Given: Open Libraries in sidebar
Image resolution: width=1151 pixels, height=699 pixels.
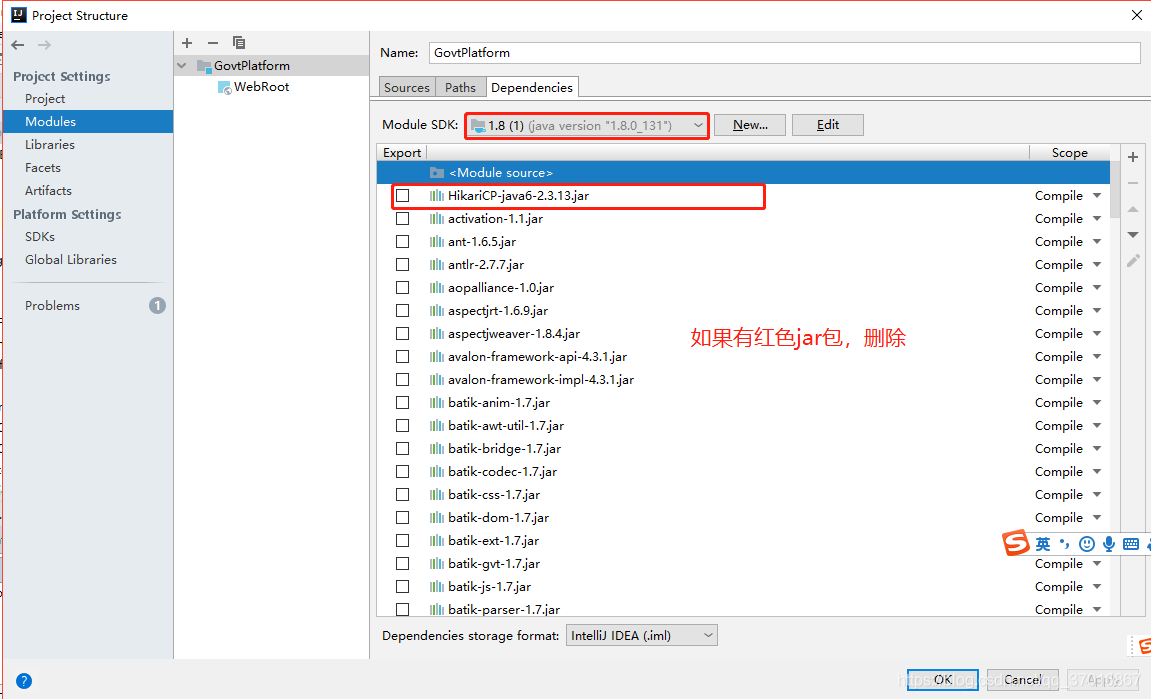Looking at the screenshot, I should (50, 145).
